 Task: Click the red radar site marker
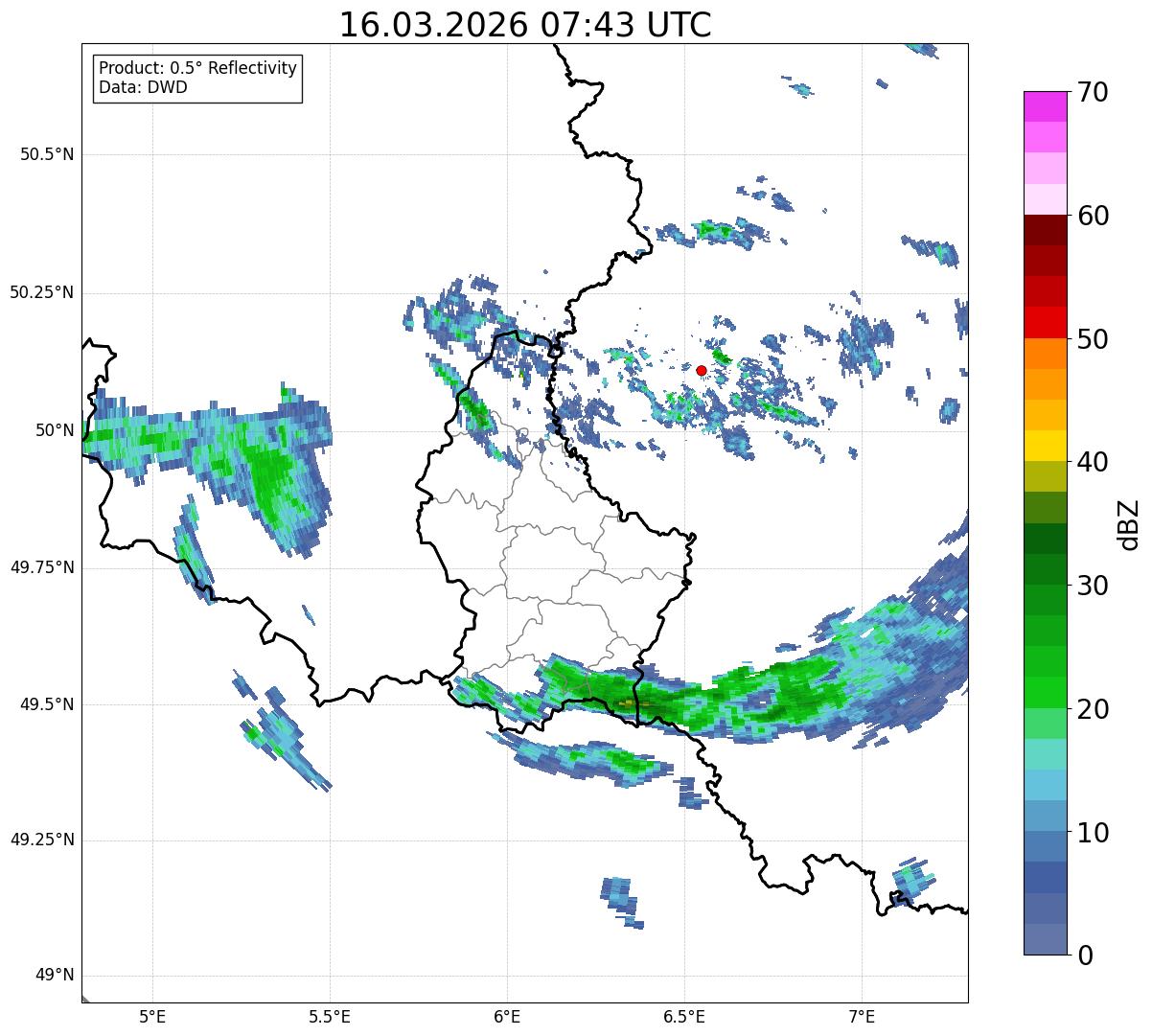tap(702, 370)
